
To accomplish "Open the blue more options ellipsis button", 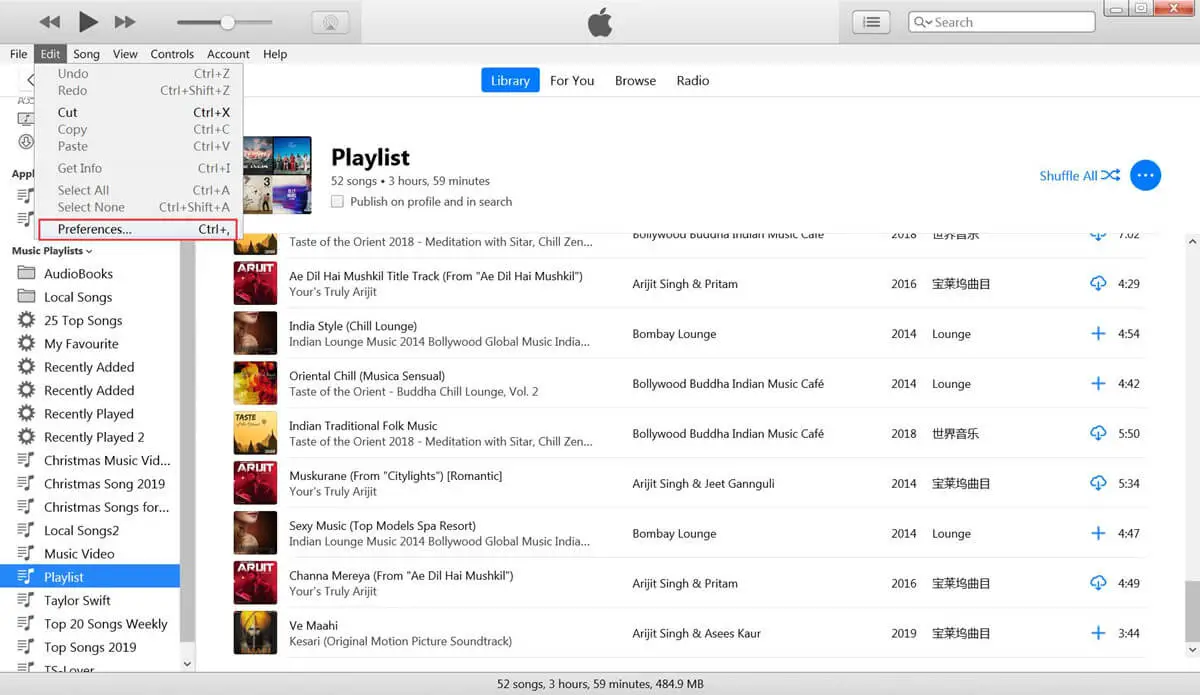I will coord(1146,175).
